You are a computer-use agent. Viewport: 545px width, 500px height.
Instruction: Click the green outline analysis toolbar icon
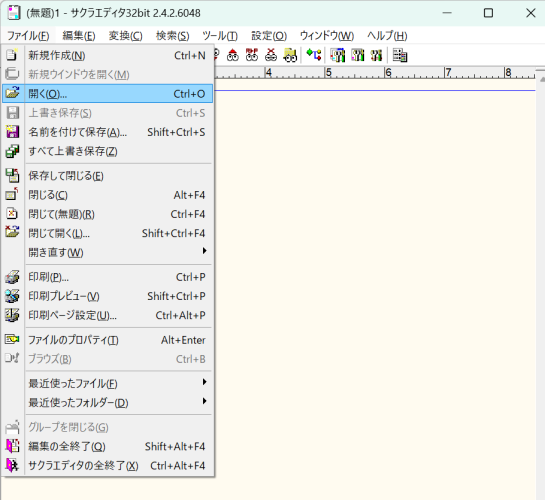tap(314, 55)
